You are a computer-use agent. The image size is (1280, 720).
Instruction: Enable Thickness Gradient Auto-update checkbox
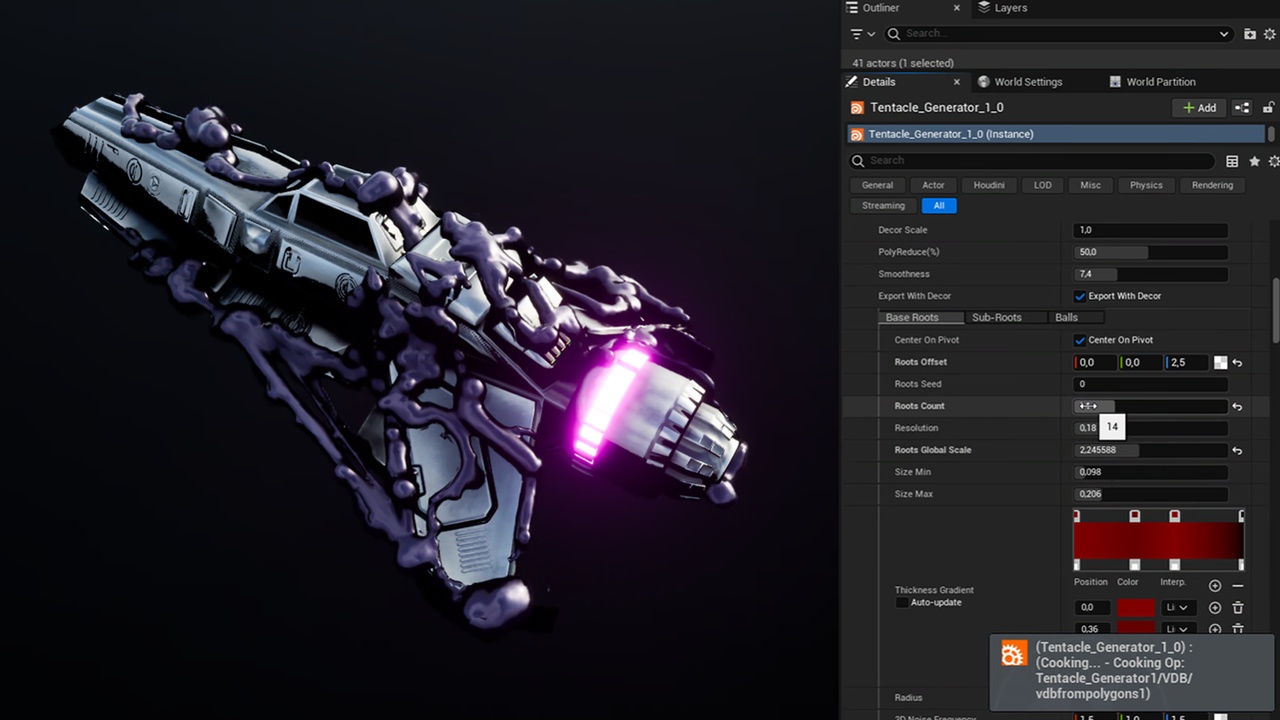tap(902, 603)
